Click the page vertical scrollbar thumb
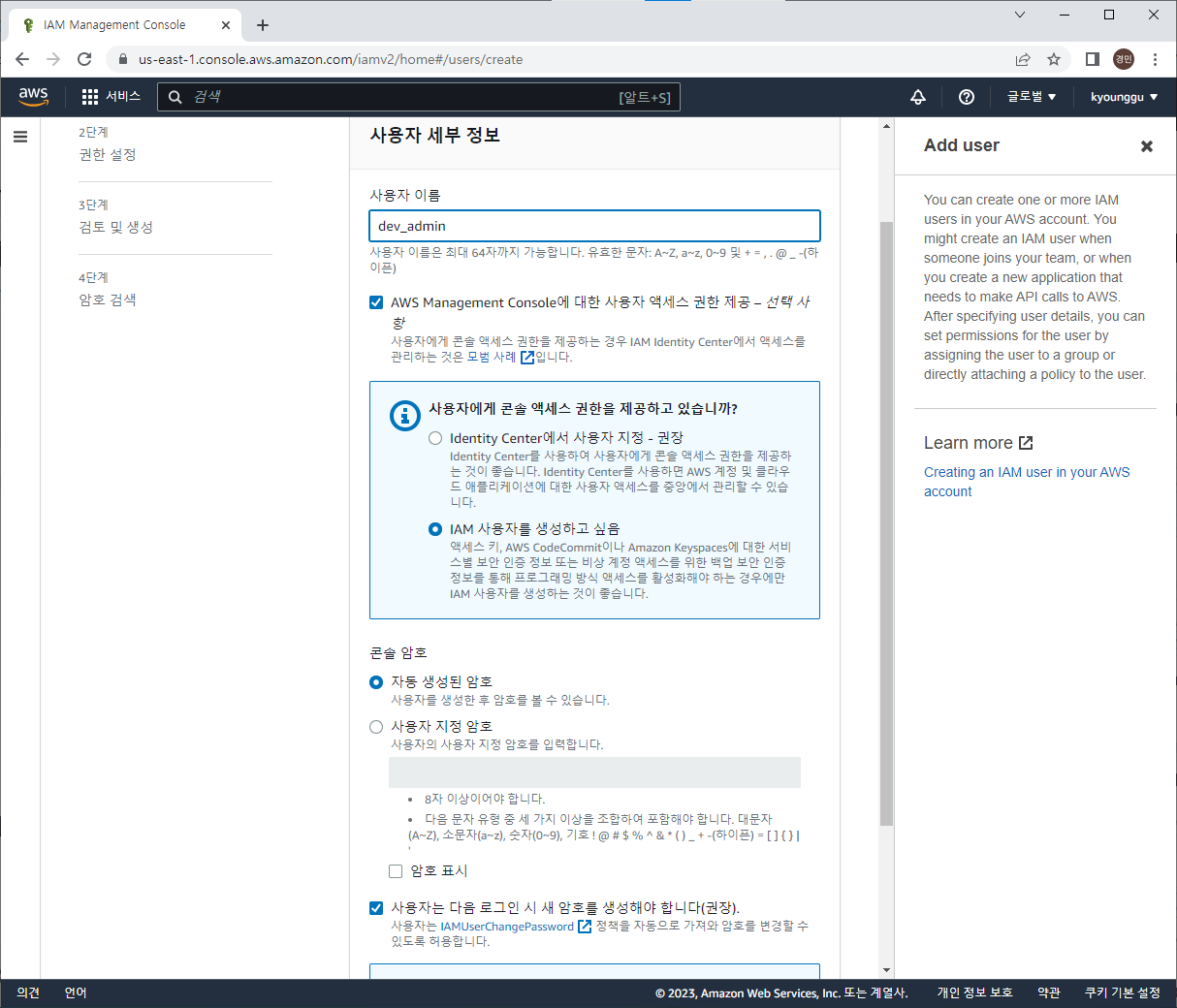Screen dimensions: 1177x1008 [886, 523]
